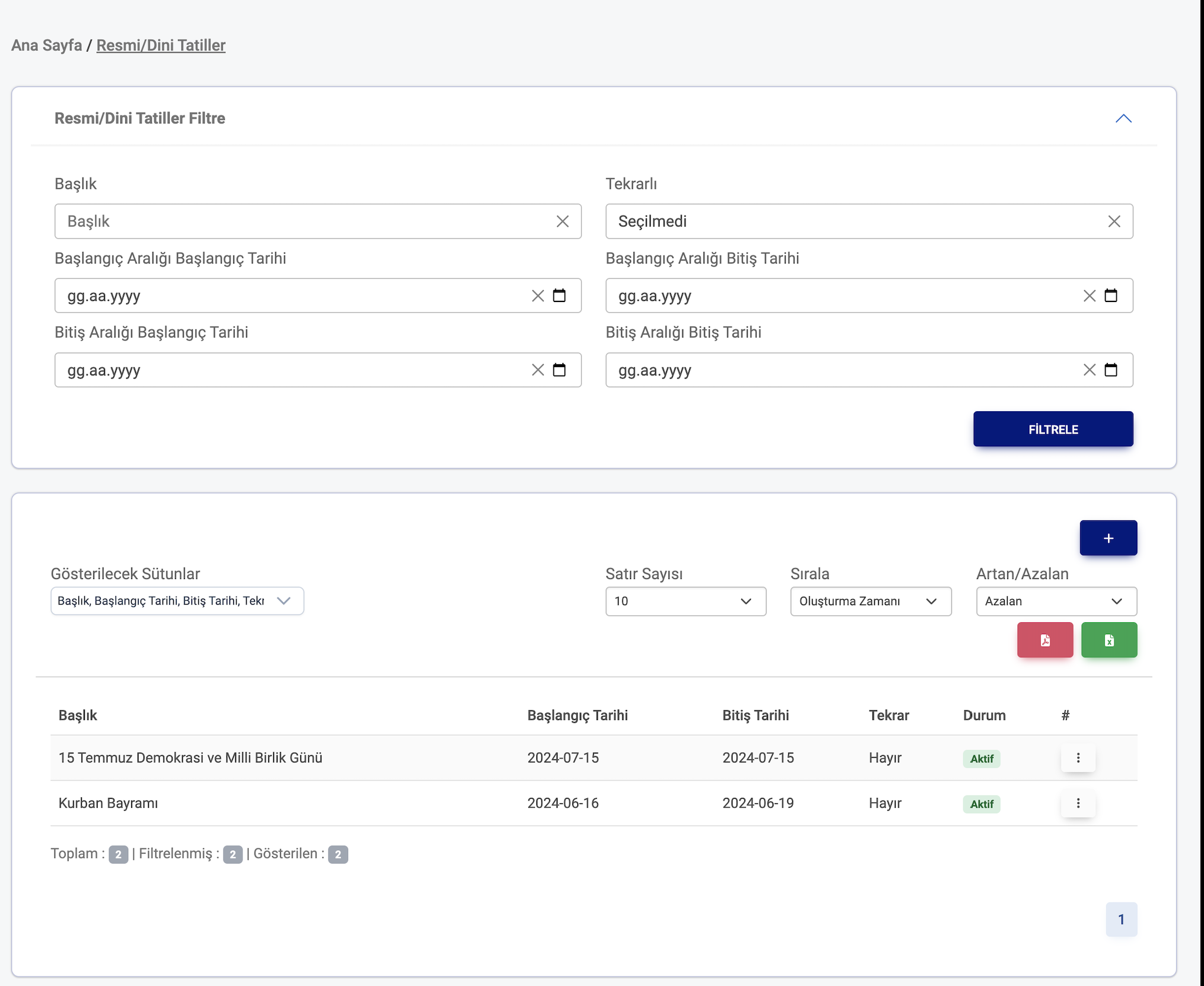This screenshot has width=1204, height=986.
Task: Open Resmi/Dini Tatiller breadcrumb link
Action: [x=161, y=45]
